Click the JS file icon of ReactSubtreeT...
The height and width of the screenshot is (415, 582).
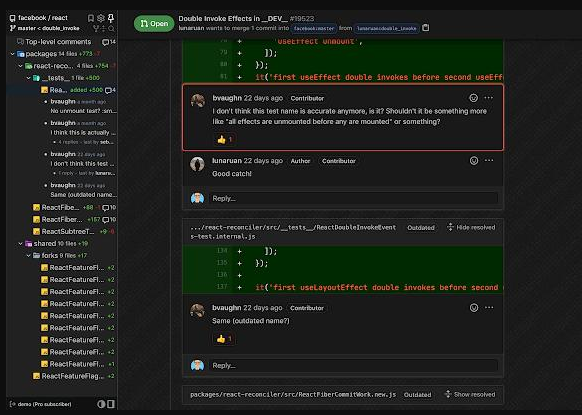coord(36,232)
